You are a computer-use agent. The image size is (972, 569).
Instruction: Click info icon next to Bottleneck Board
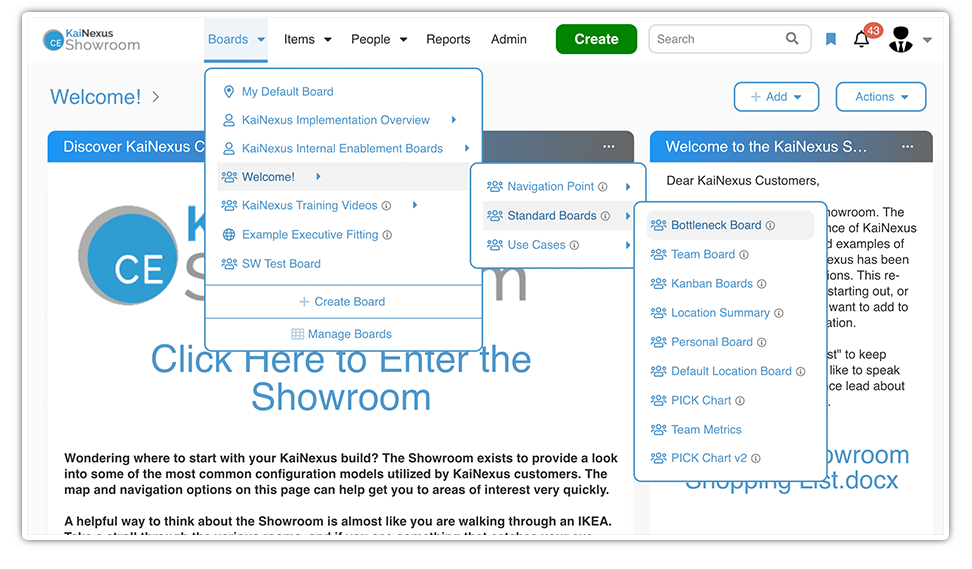770,226
